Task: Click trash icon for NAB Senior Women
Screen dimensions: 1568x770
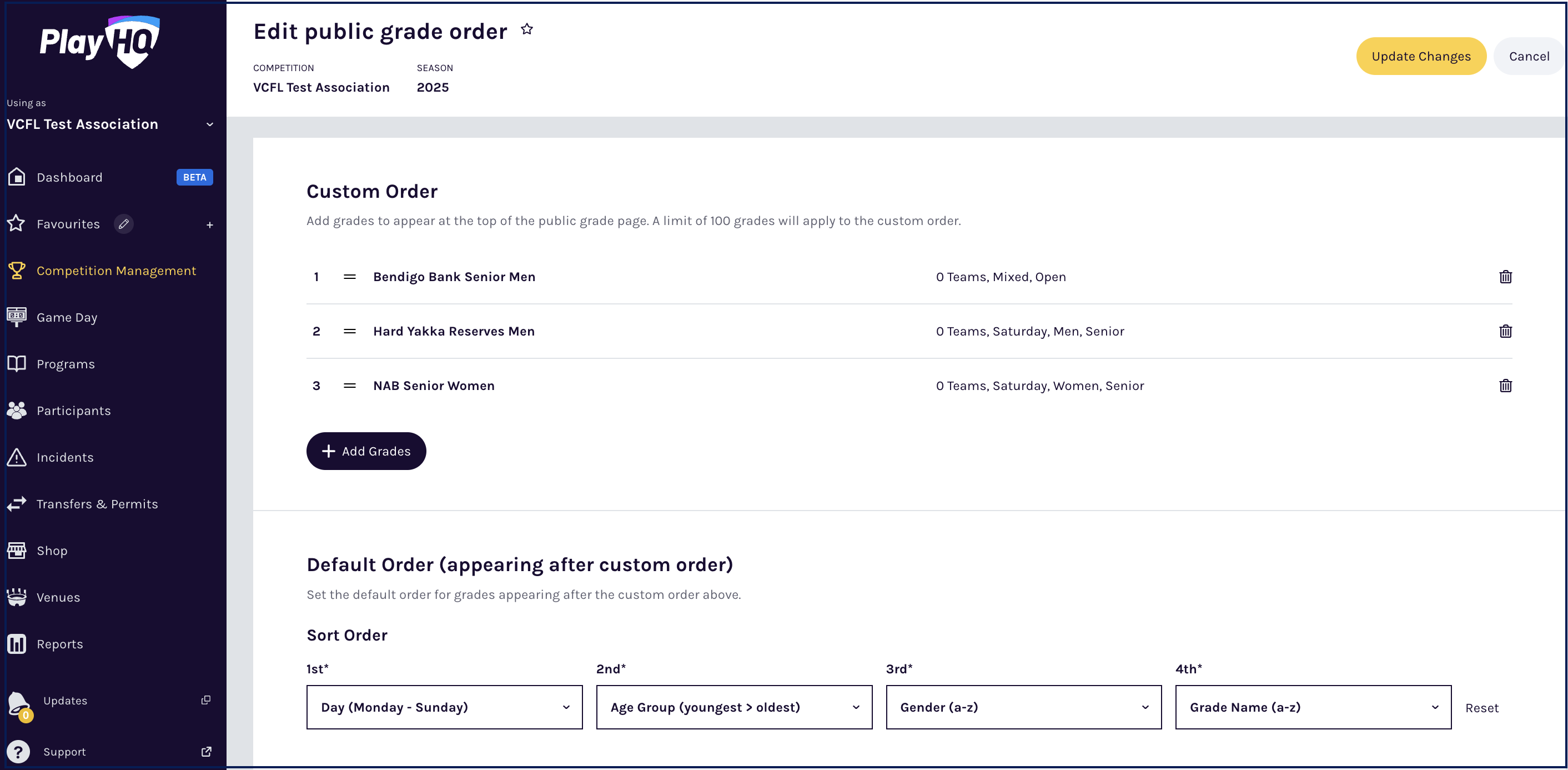Action: point(1505,386)
